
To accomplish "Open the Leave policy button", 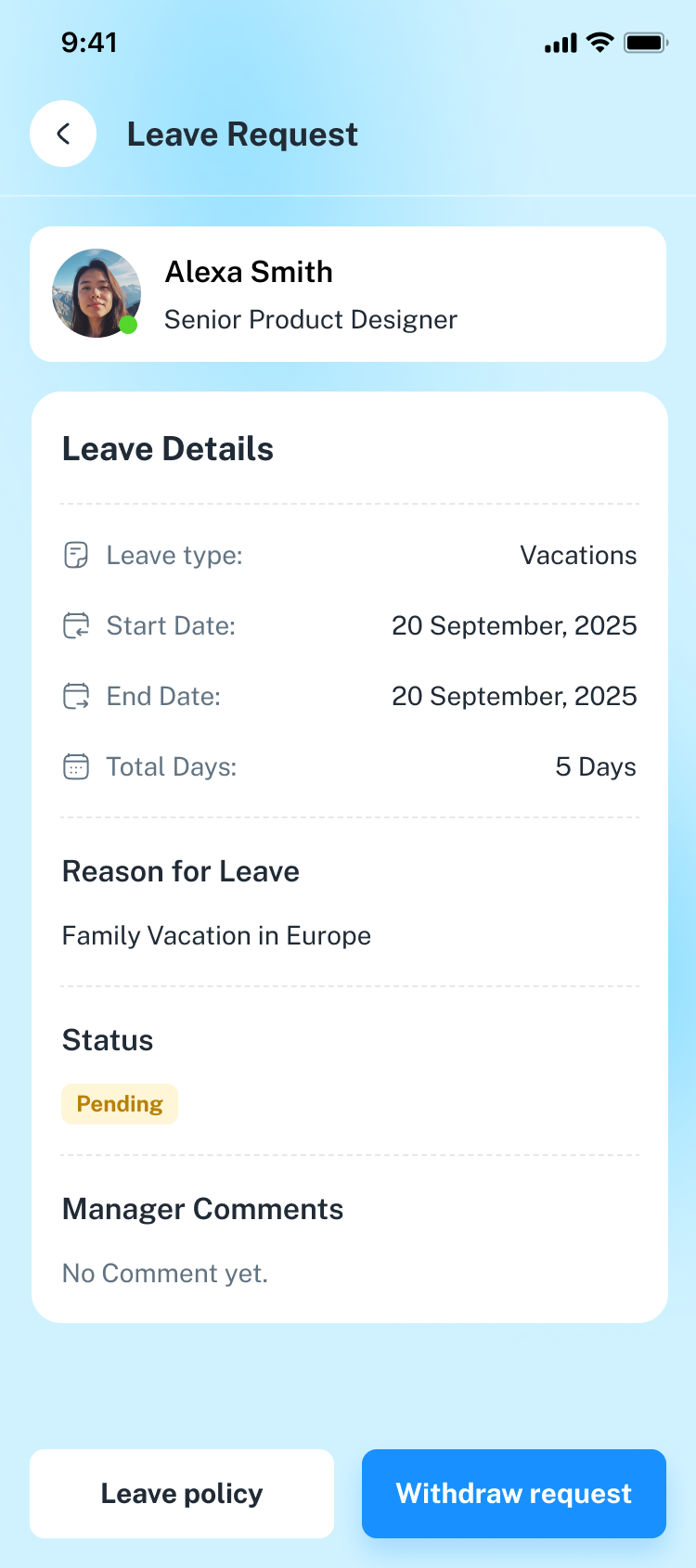I will (x=182, y=1494).
